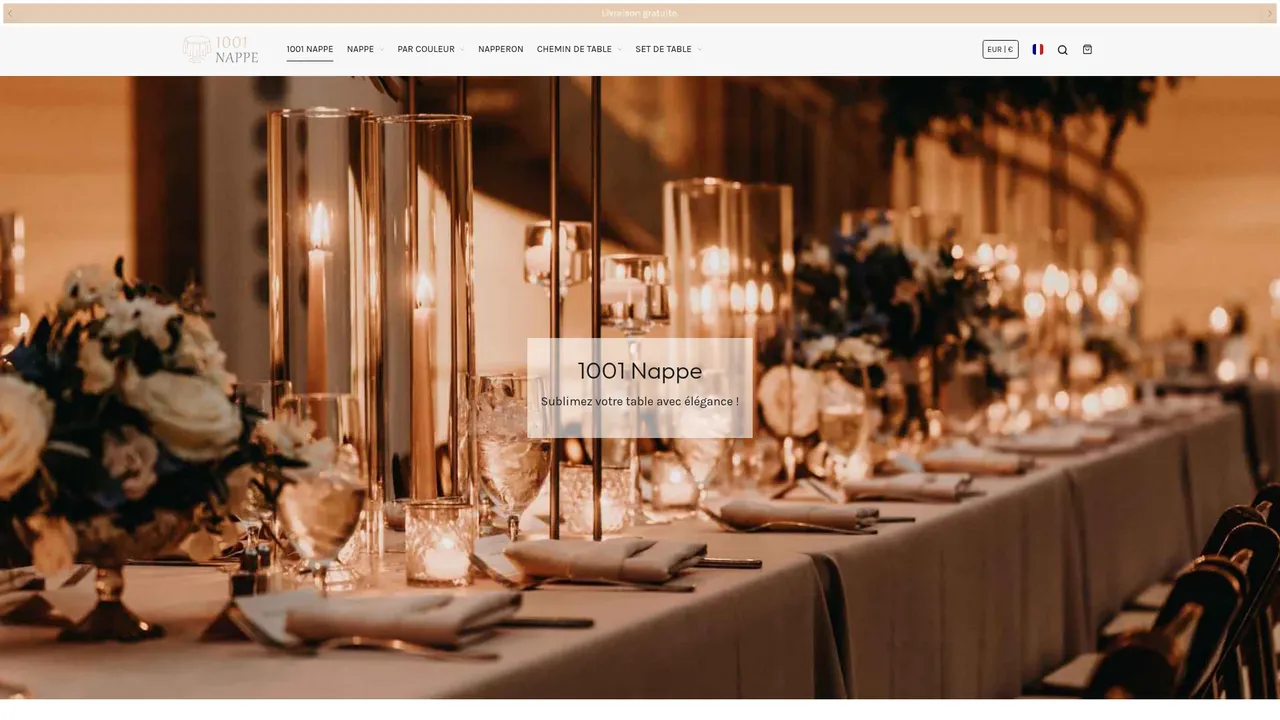Image resolution: width=1280 pixels, height=720 pixels.
Task: Click the "Sublimez votre table avec élégance !" tagline
Action: click(640, 401)
